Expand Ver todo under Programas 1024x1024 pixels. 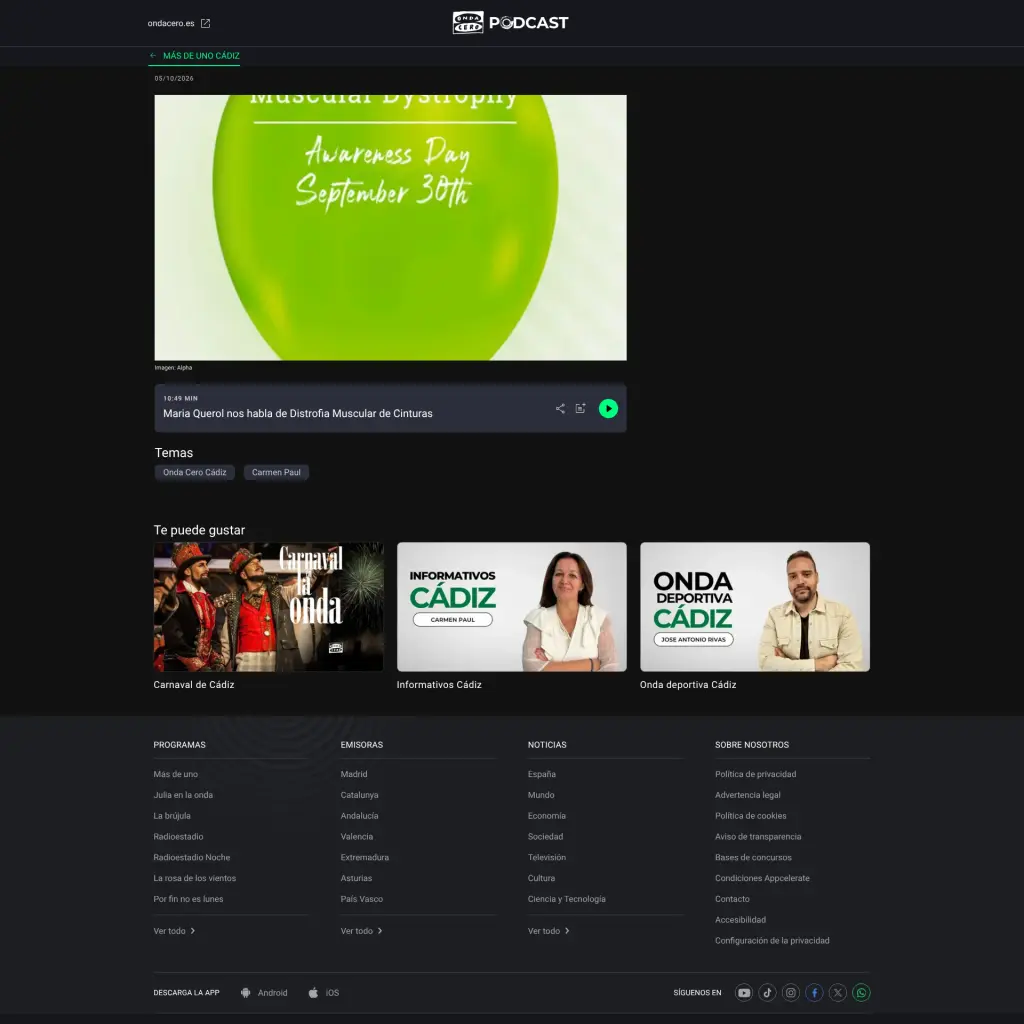tap(174, 931)
